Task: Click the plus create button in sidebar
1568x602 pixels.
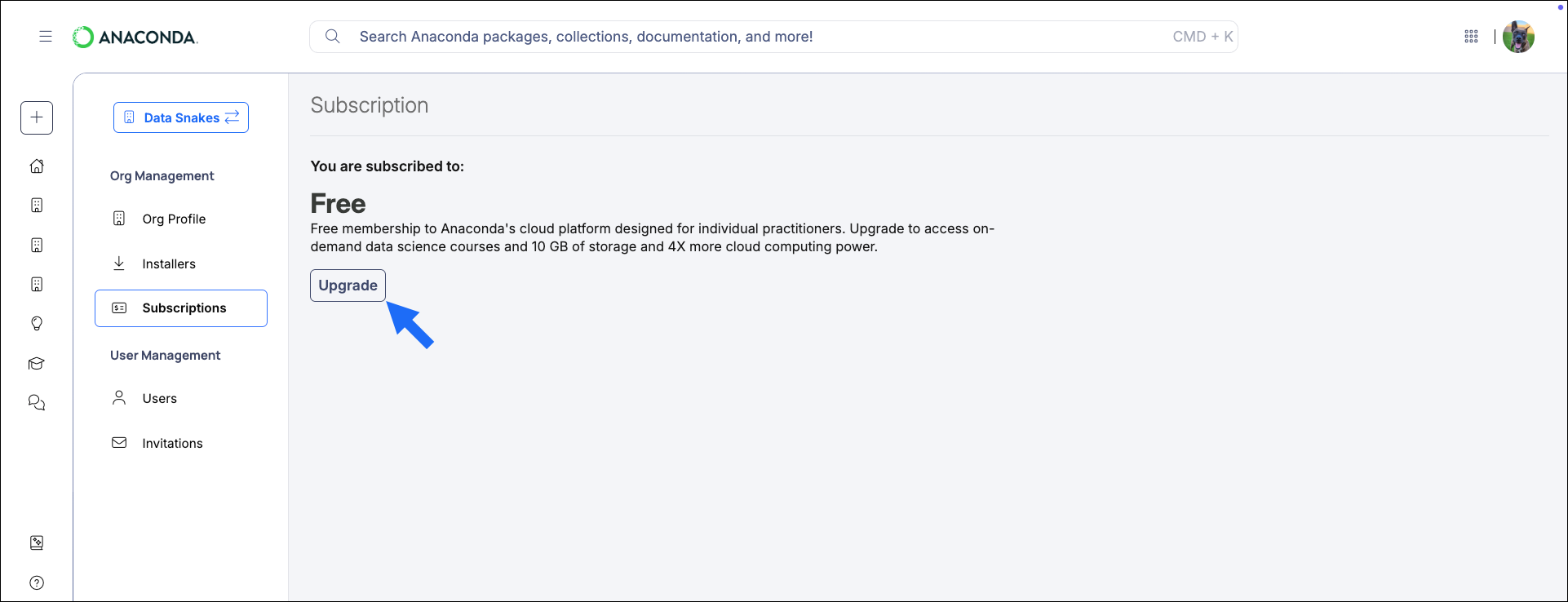Action: [37, 117]
